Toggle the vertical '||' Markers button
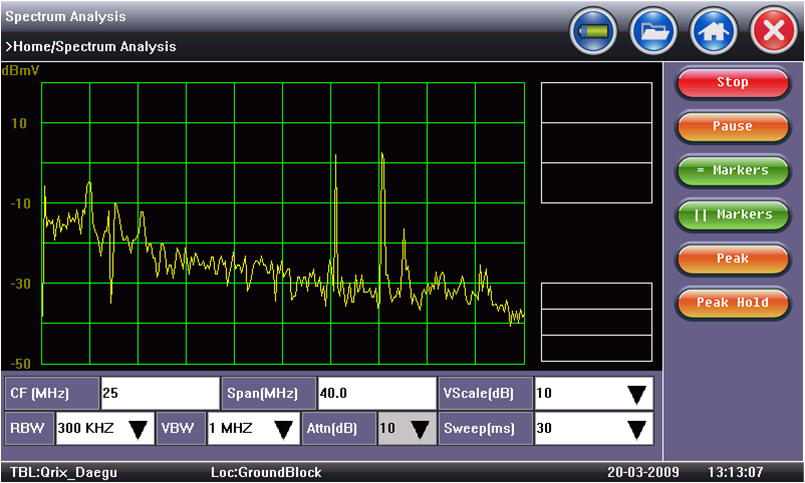 (733, 215)
